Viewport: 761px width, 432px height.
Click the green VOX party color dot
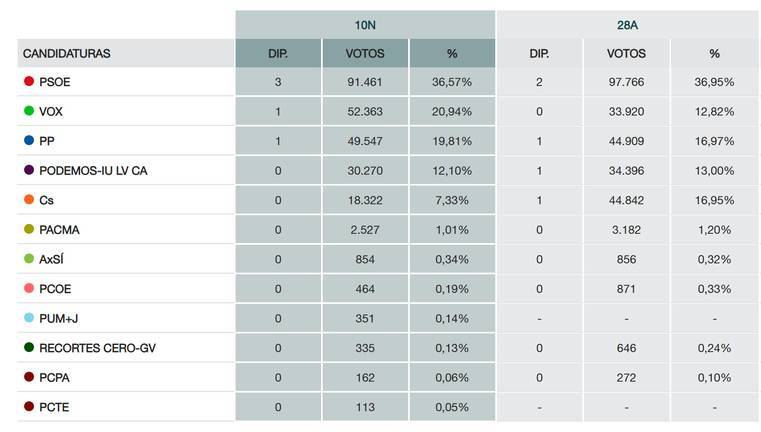tap(28, 112)
